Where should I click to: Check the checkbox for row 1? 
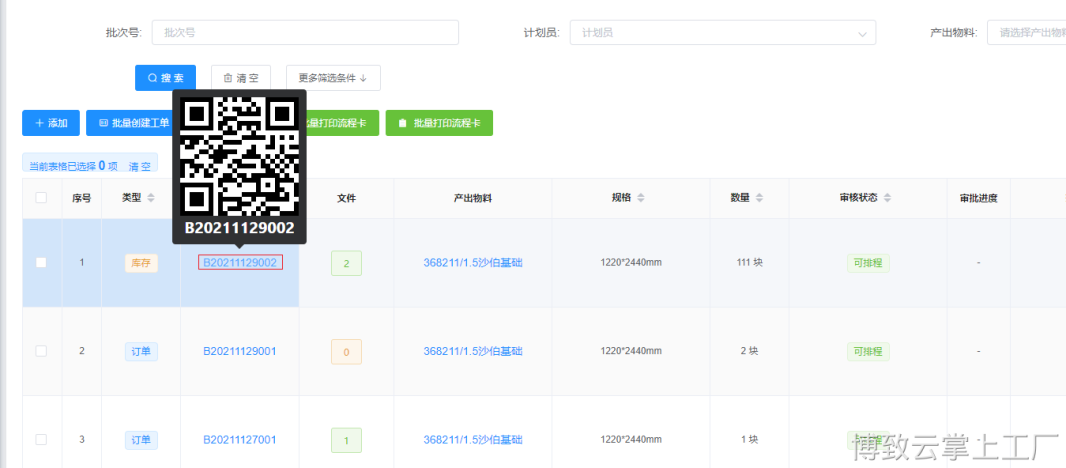click(x=41, y=263)
